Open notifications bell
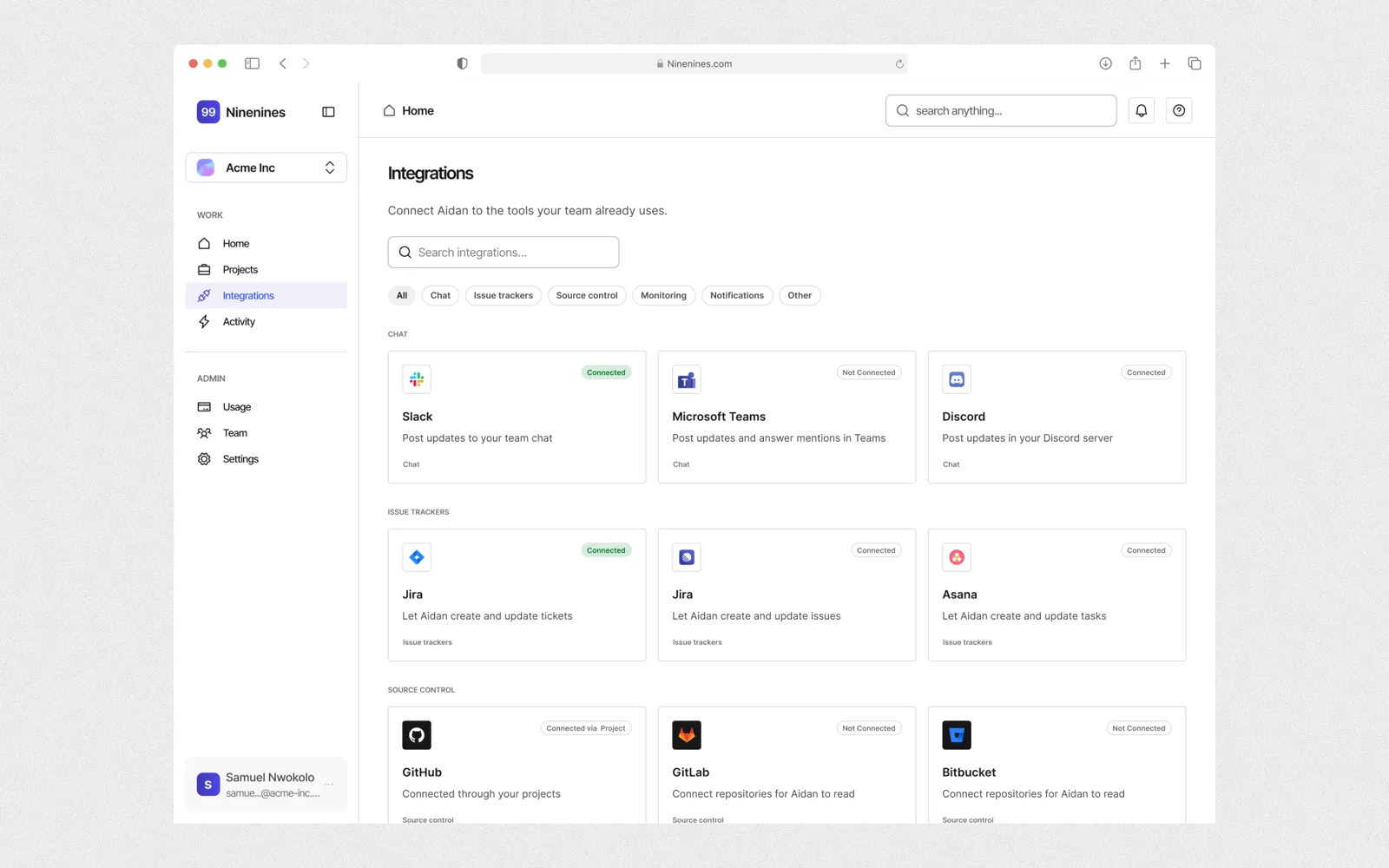The image size is (1389, 868). tap(1142, 110)
